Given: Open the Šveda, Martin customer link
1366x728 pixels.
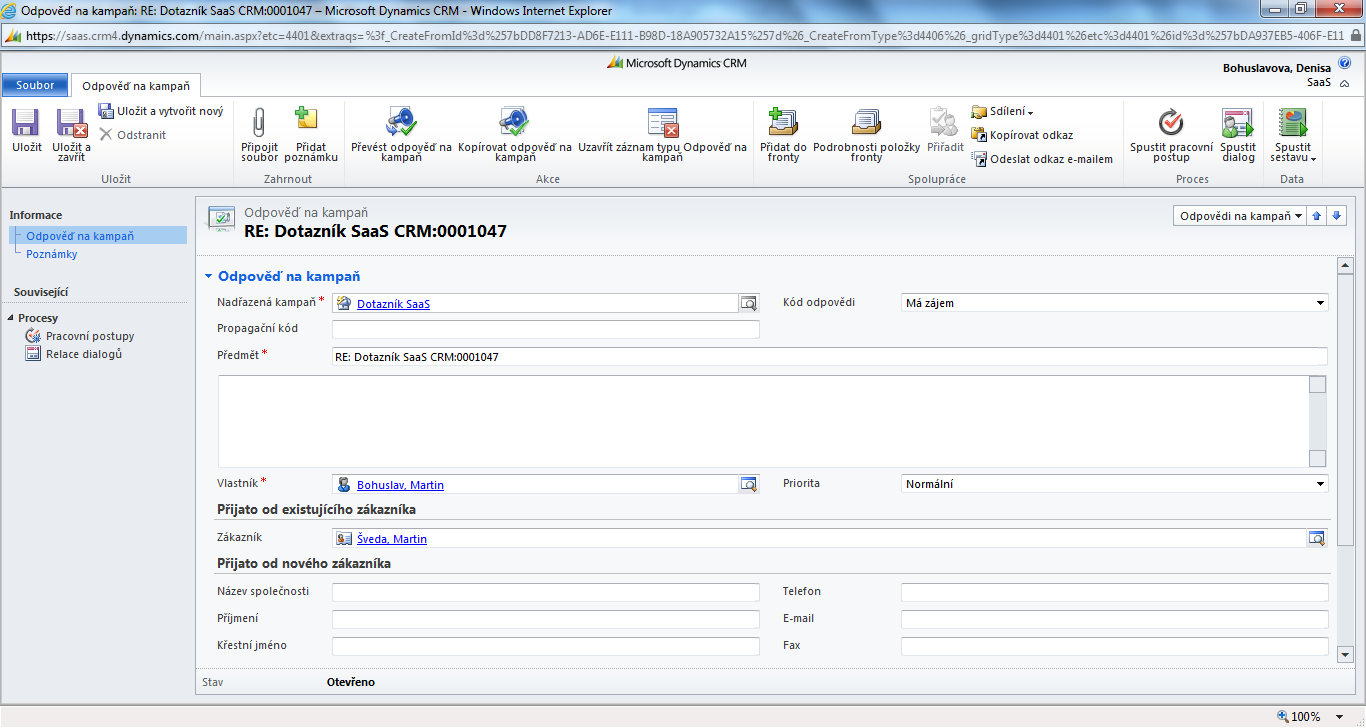Looking at the screenshot, I should coord(392,539).
